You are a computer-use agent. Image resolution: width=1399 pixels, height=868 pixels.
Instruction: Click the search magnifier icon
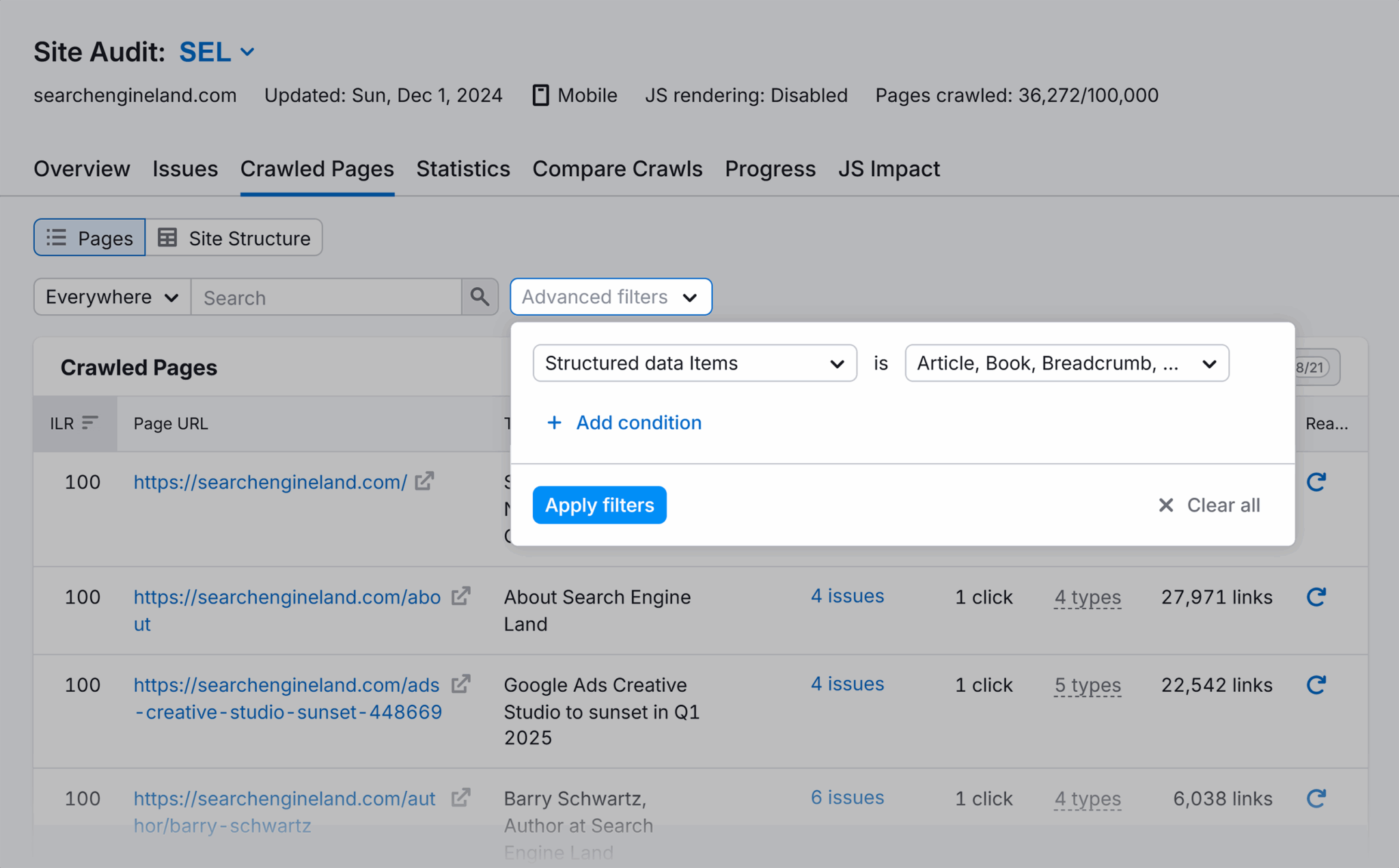(x=480, y=297)
